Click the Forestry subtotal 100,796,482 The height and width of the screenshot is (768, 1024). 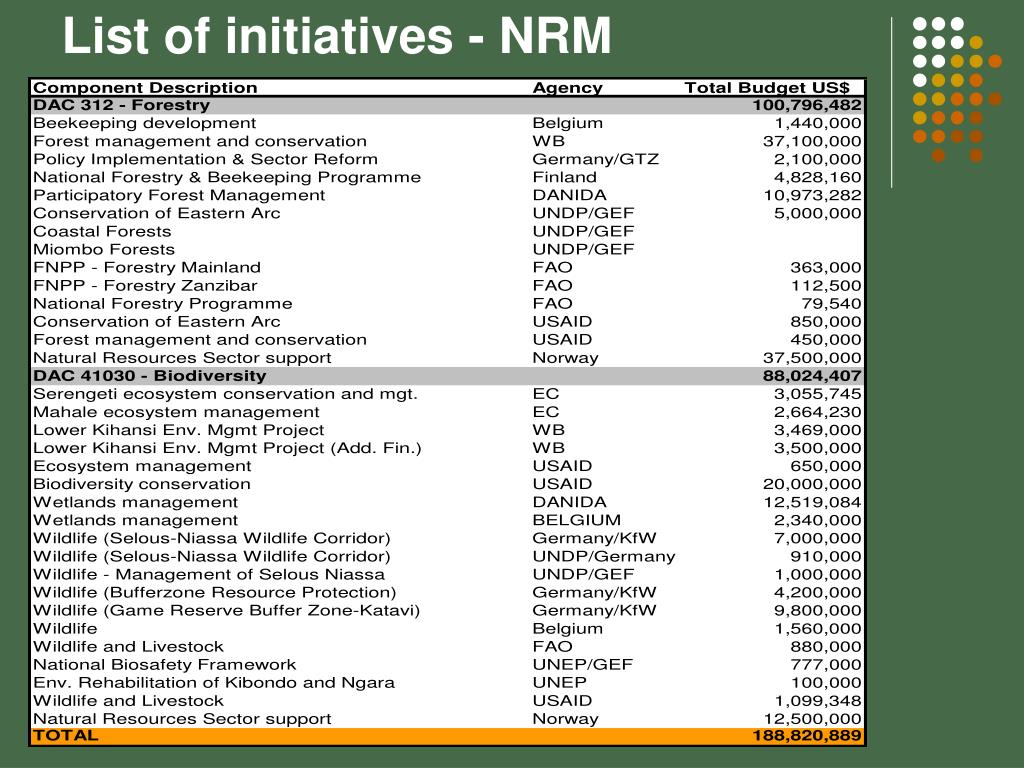pyautogui.click(x=807, y=105)
